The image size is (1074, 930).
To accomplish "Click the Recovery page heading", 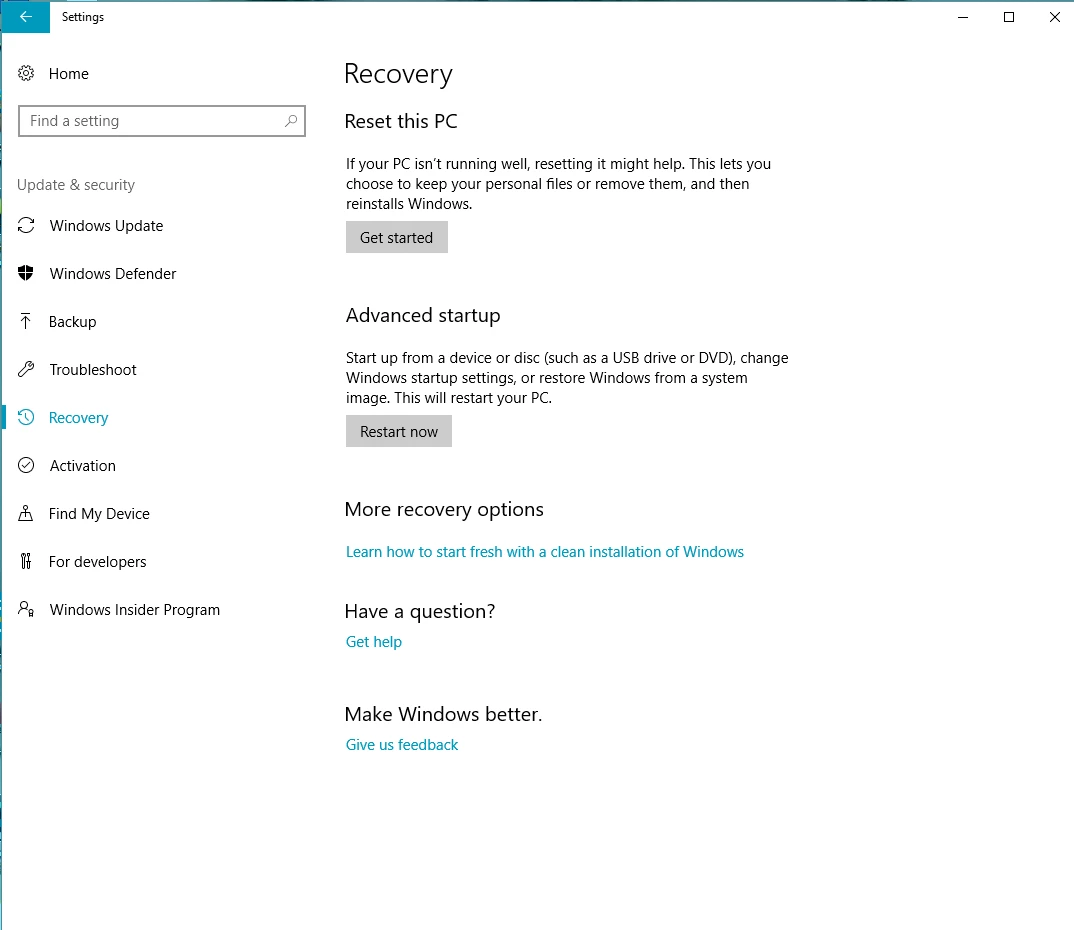I will [x=398, y=74].
